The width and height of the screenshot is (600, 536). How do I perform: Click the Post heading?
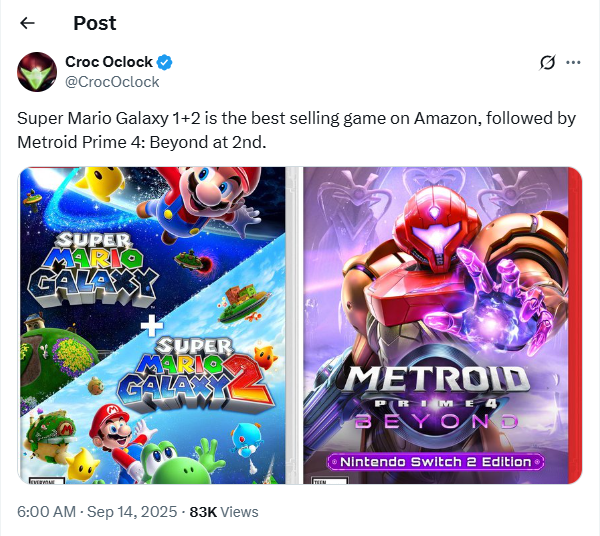95,22
